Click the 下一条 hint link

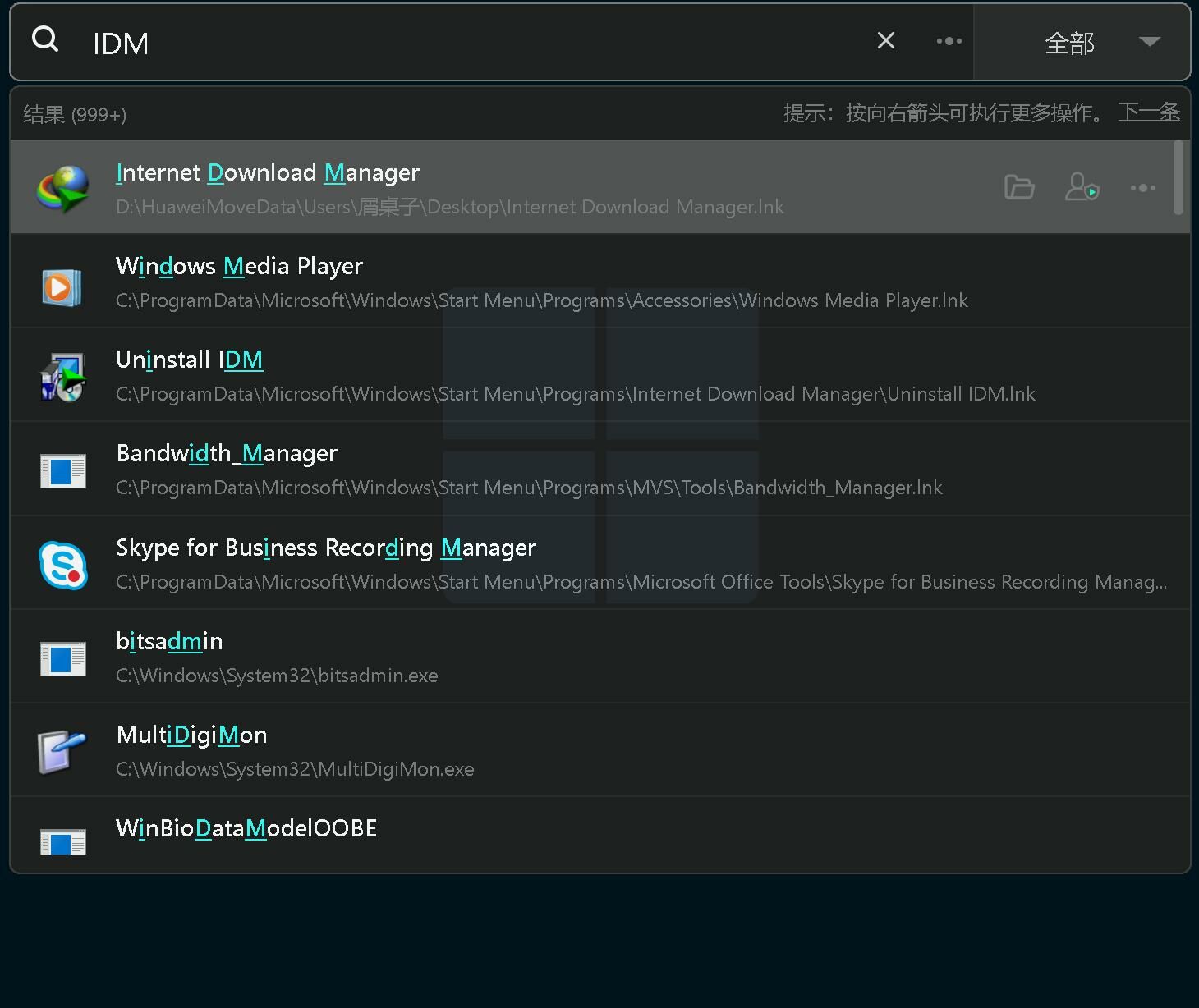pos(1148,112)
